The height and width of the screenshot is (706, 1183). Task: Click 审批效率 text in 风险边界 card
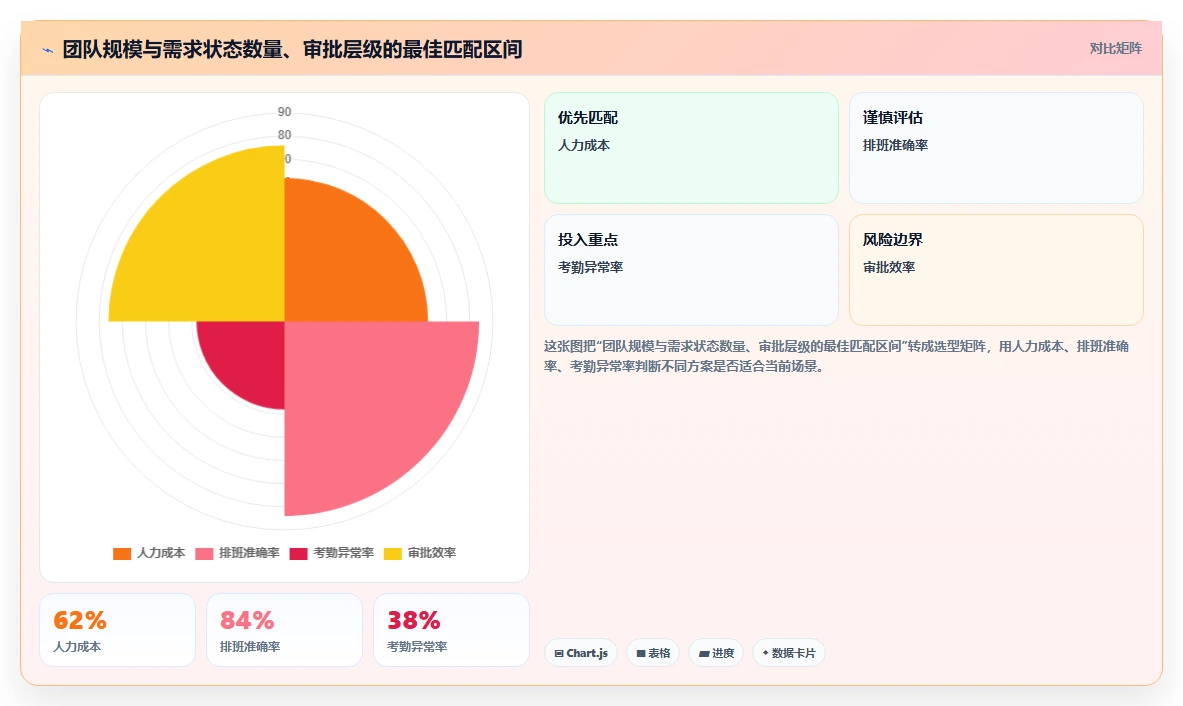pyautogui.click(x=889, y=267)
